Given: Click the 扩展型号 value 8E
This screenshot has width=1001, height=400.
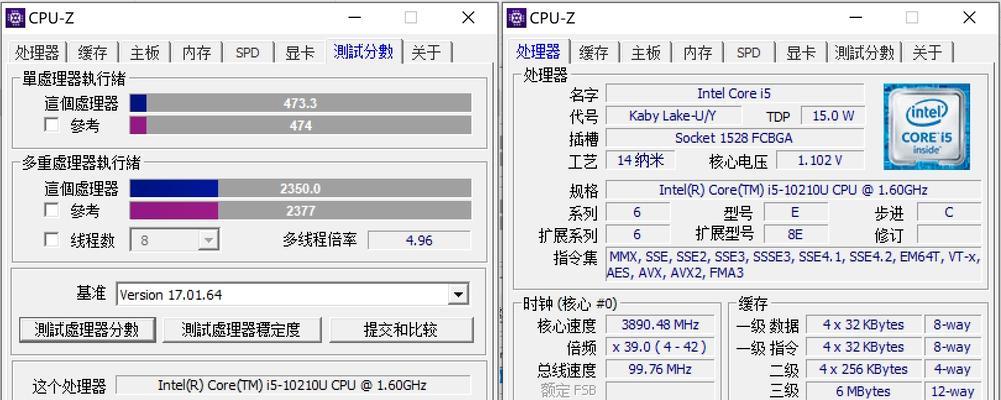Looking at the screenshot, I should coord(795,234).
